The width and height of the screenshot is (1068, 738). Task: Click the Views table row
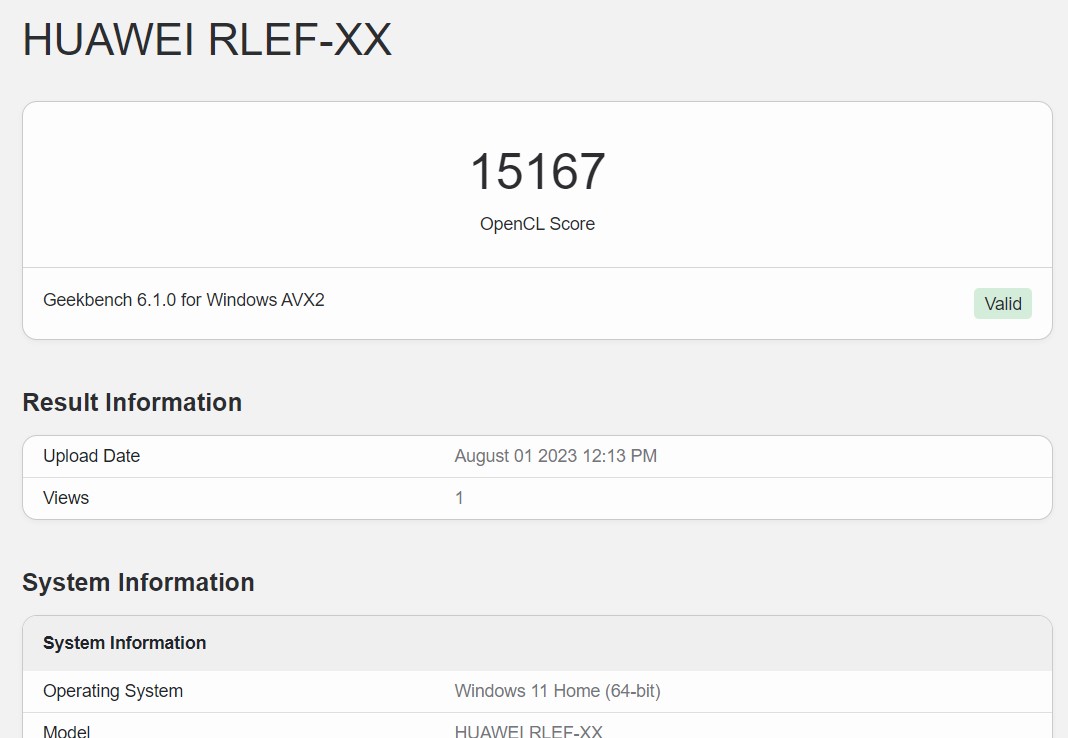537,498
